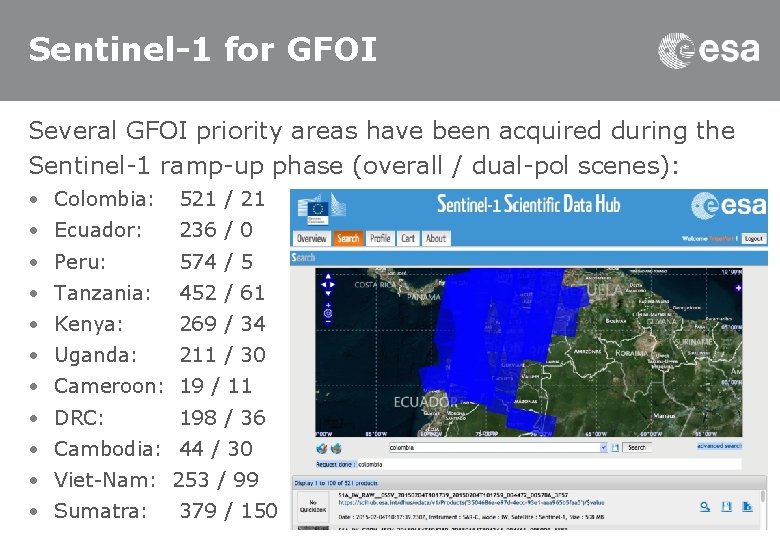
Task: Open the About tab
Action: tap(436, 238)
